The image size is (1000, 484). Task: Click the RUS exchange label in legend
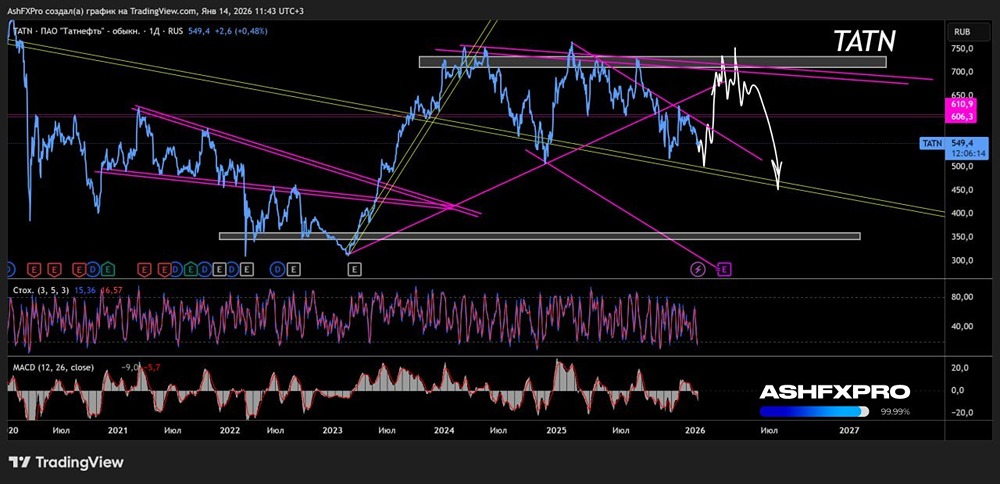[176, 31]
